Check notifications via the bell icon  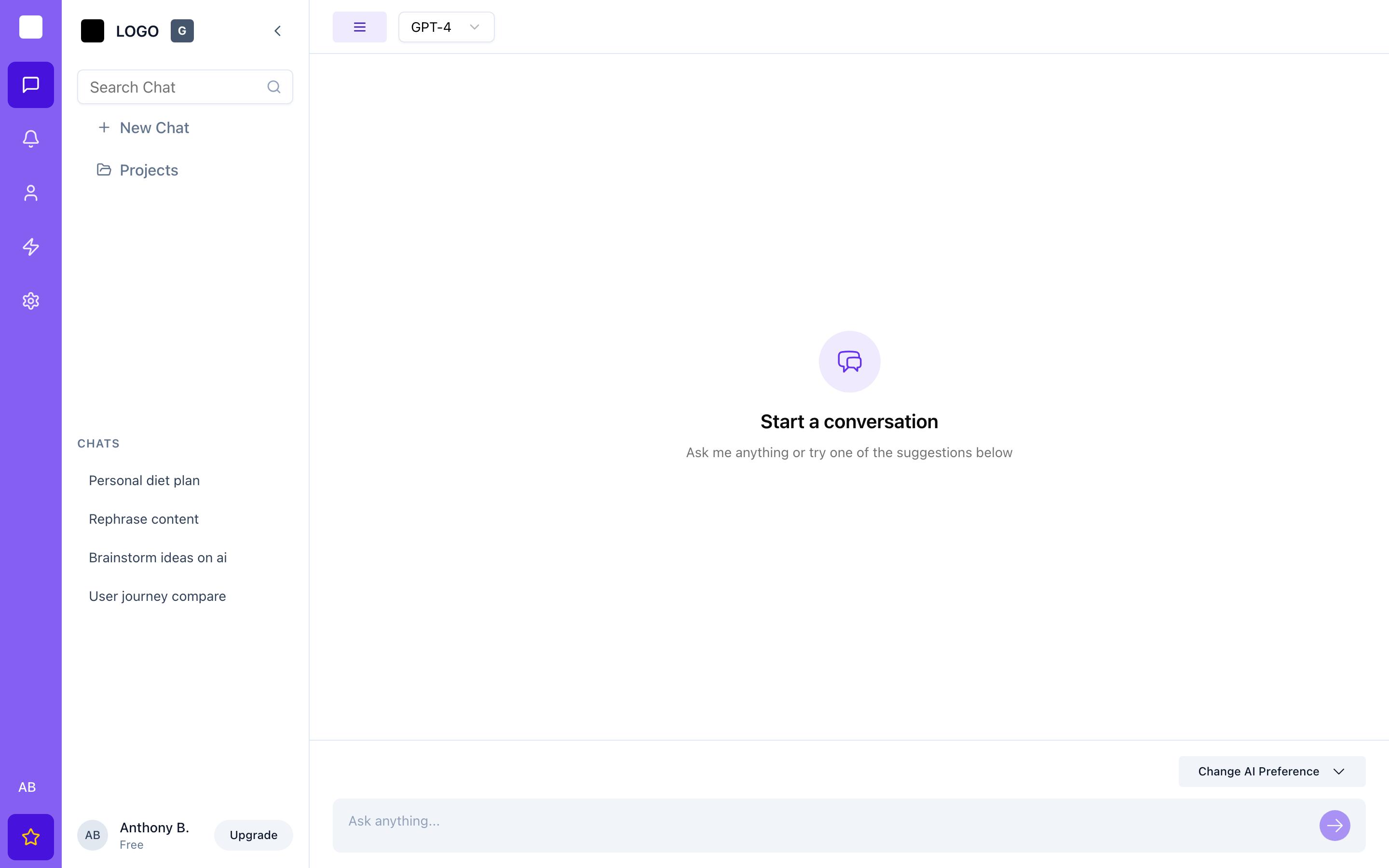click(30, 138)
